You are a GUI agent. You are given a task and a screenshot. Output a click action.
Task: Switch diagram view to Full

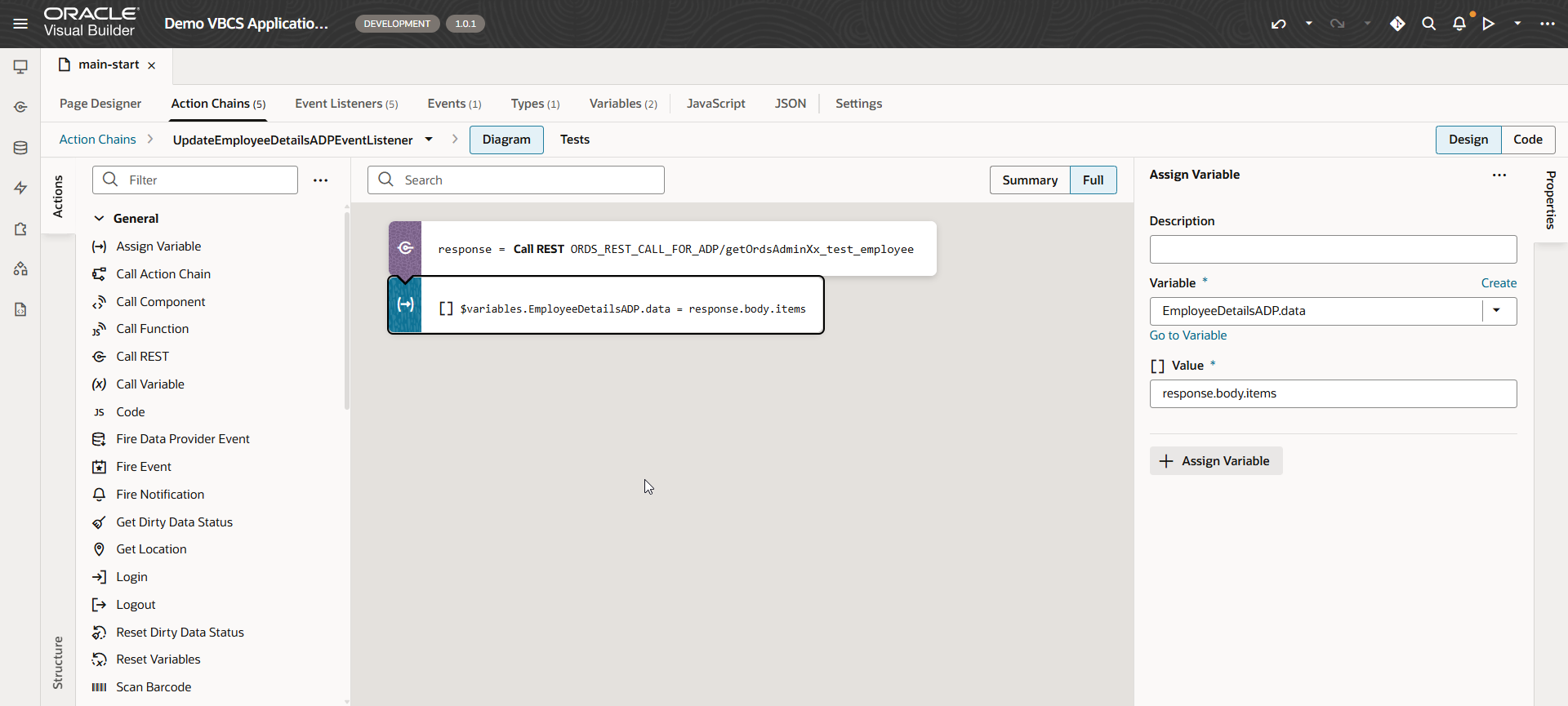click(1093, 180)
